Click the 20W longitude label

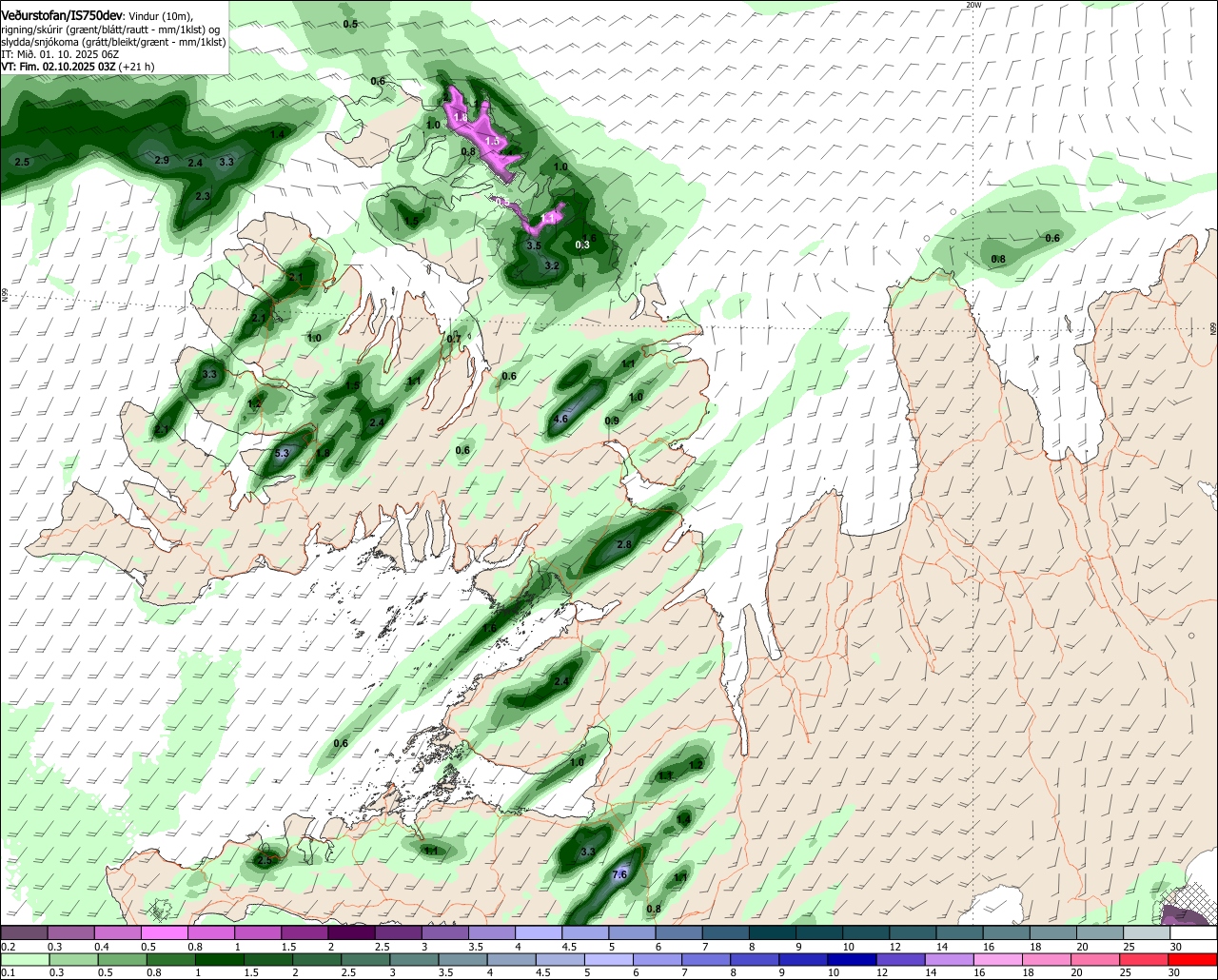972,5
